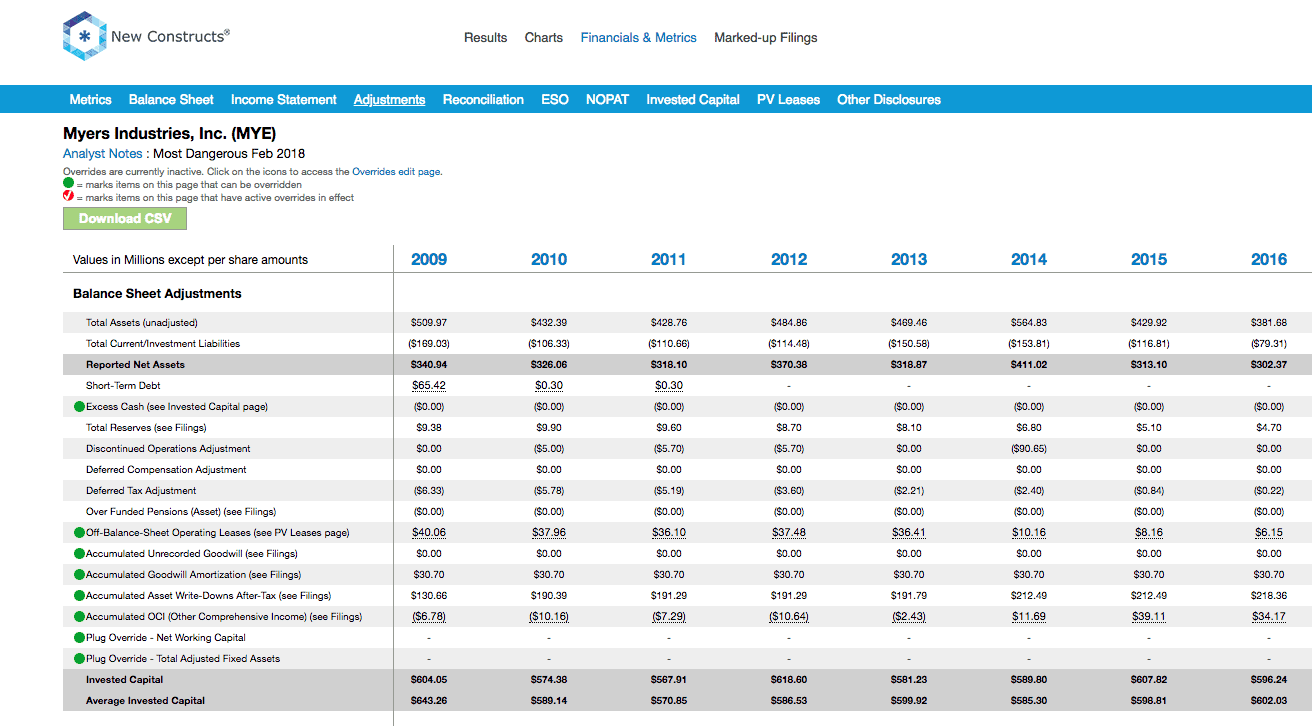Click the Average Invested Capital row label
Screen dimensions: 1312x726
coord(145,701)
